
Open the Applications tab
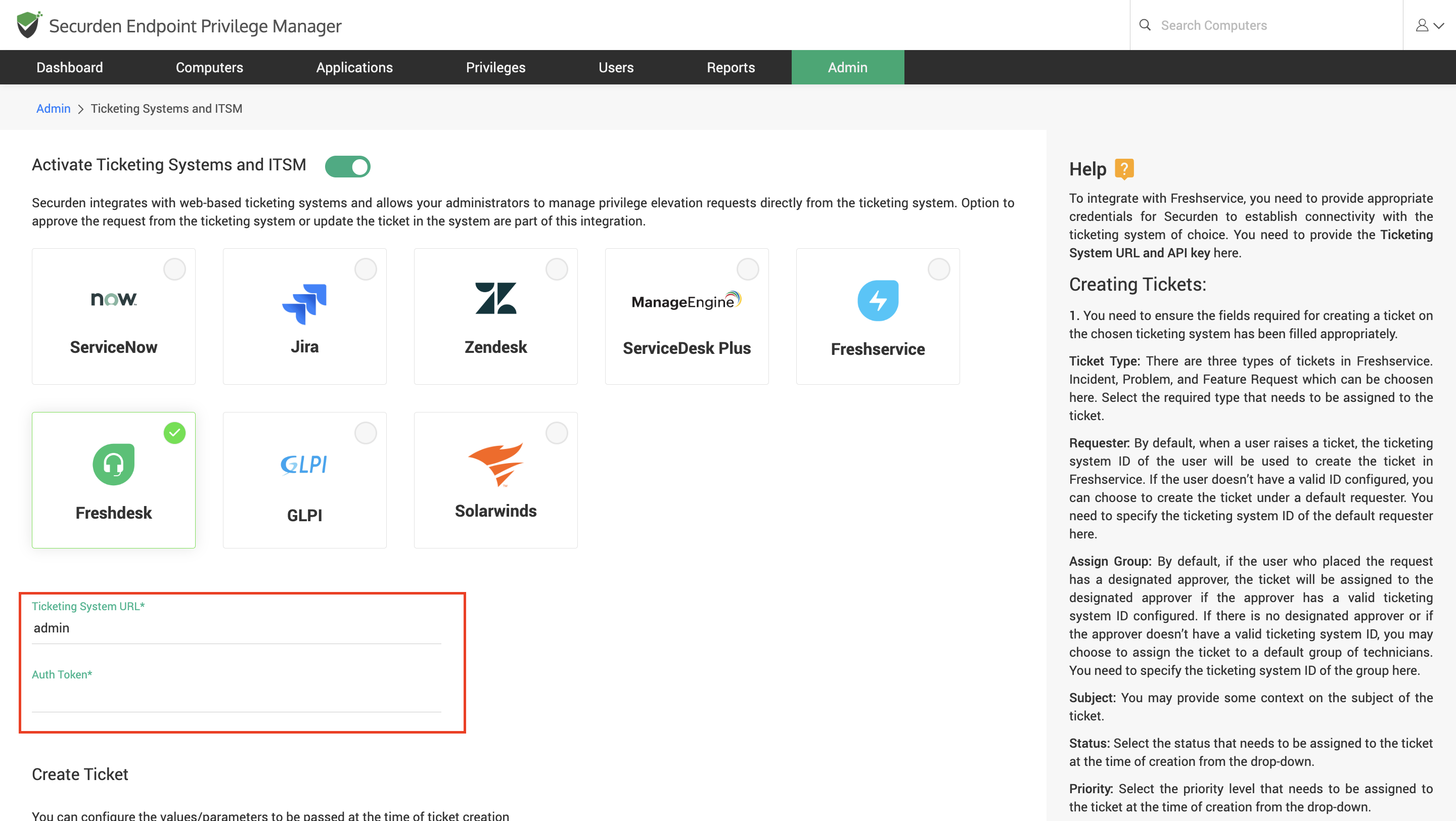click(x=354, y=67)
